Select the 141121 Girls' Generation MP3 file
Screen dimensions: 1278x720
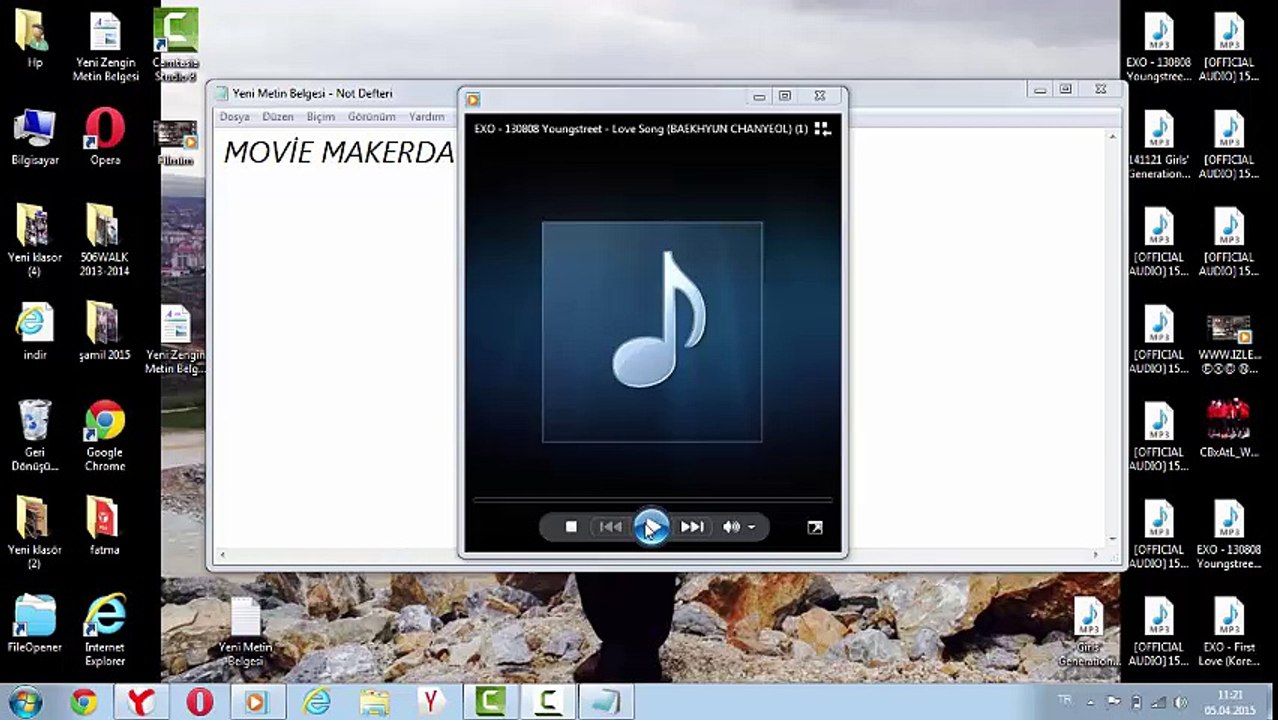1159,144
